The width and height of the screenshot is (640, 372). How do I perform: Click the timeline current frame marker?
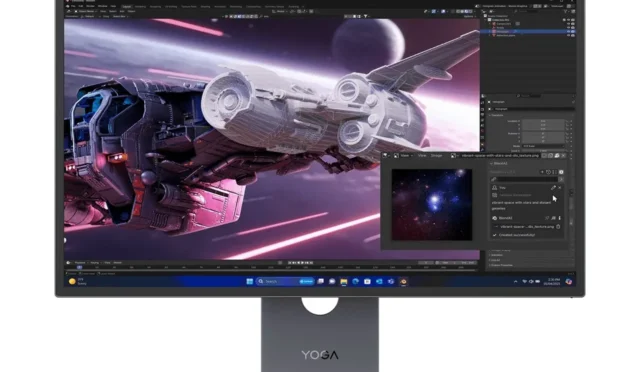[80, 267]
